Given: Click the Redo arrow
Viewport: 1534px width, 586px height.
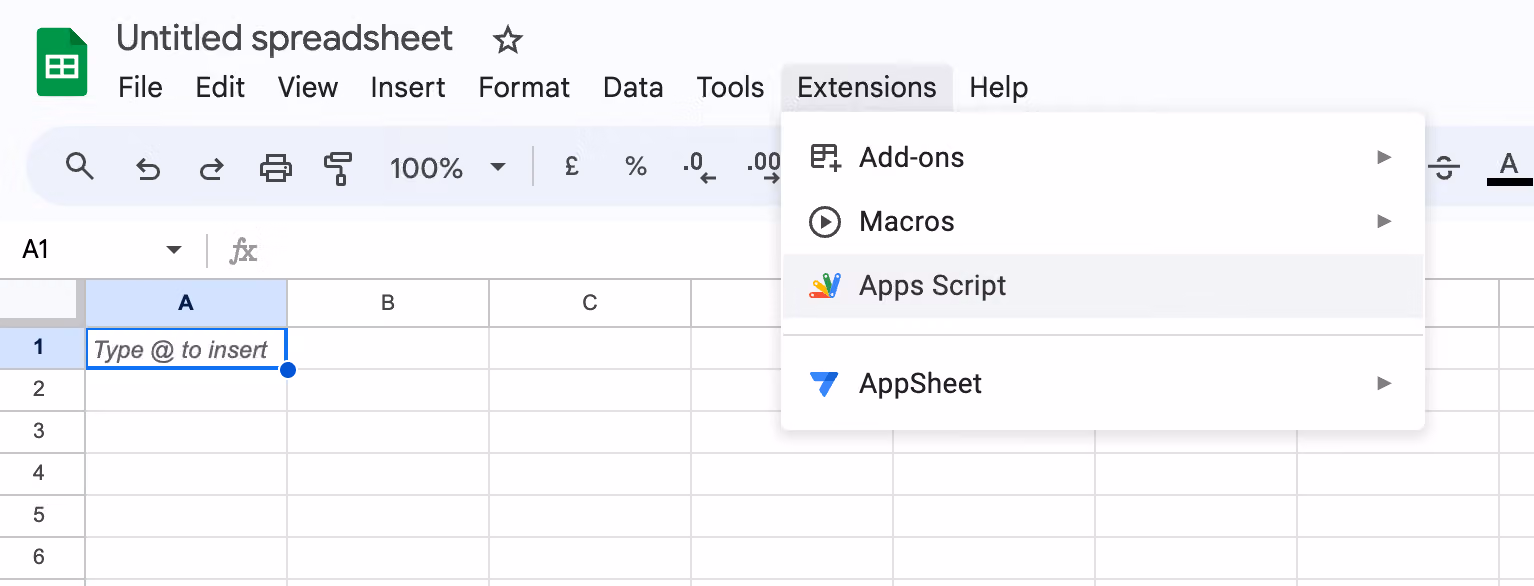Looking at the screenshot, I should [211, 168].
